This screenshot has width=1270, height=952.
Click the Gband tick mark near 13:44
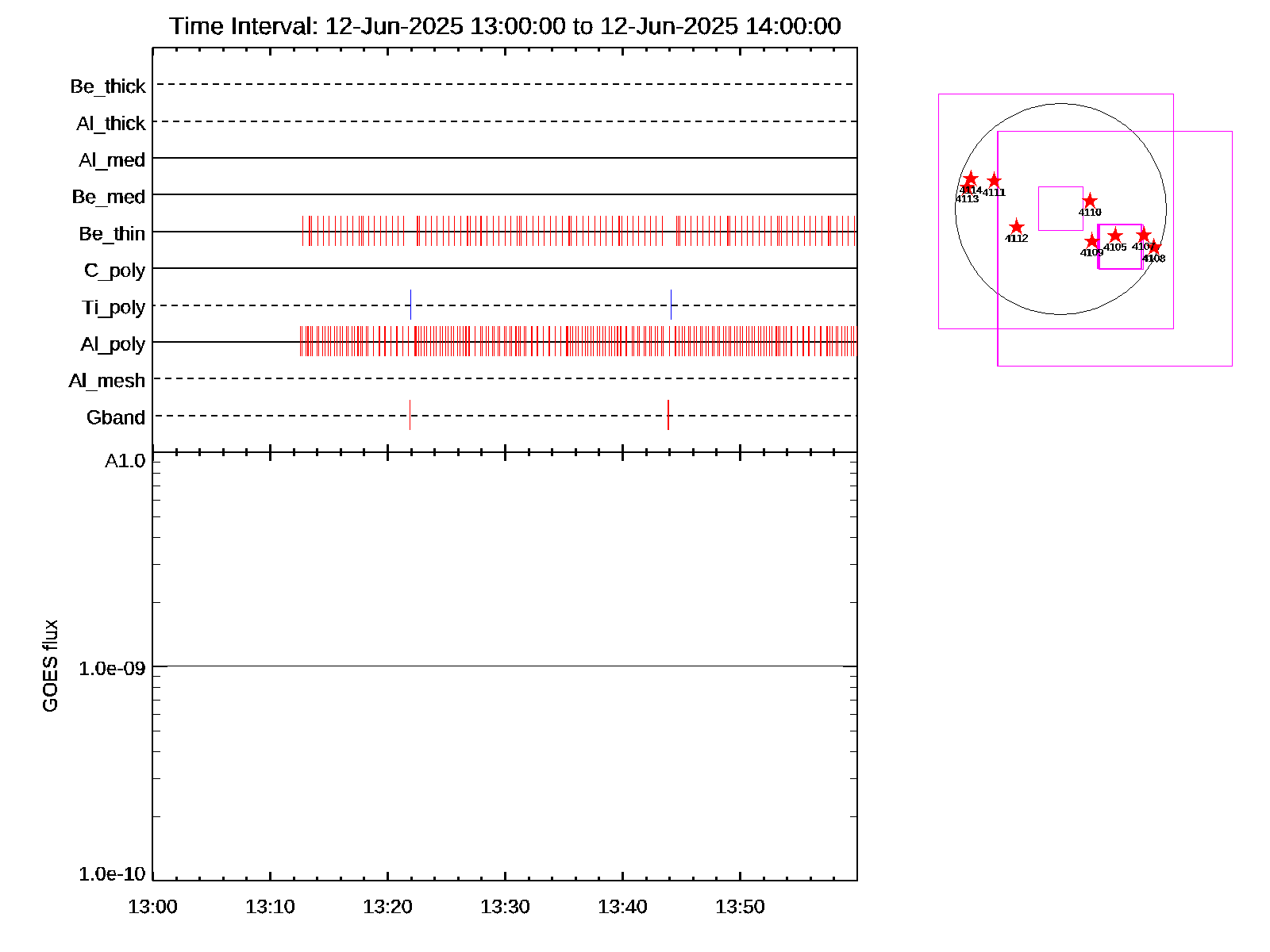click(x=668, y=415)
